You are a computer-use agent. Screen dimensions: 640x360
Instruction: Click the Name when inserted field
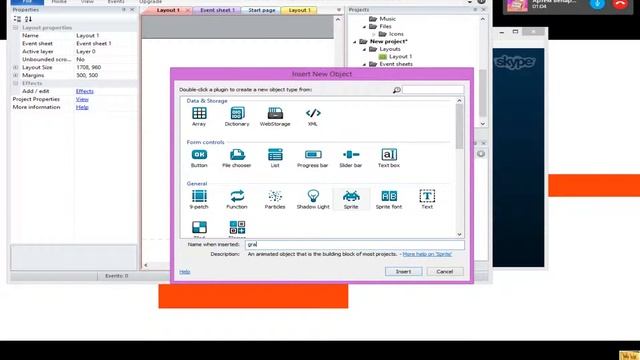pos(354,244)
